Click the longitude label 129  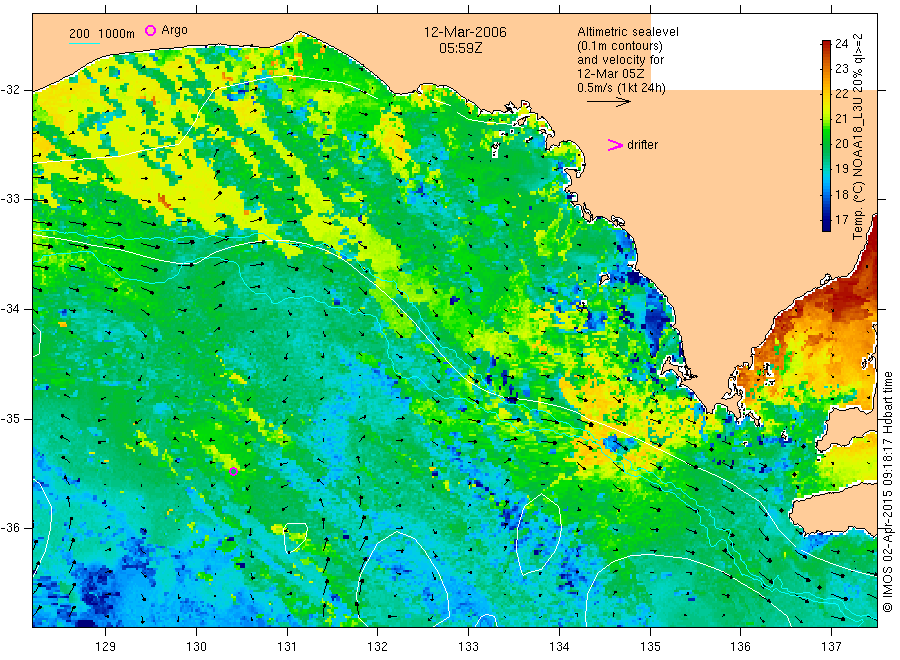coord(106,647)
